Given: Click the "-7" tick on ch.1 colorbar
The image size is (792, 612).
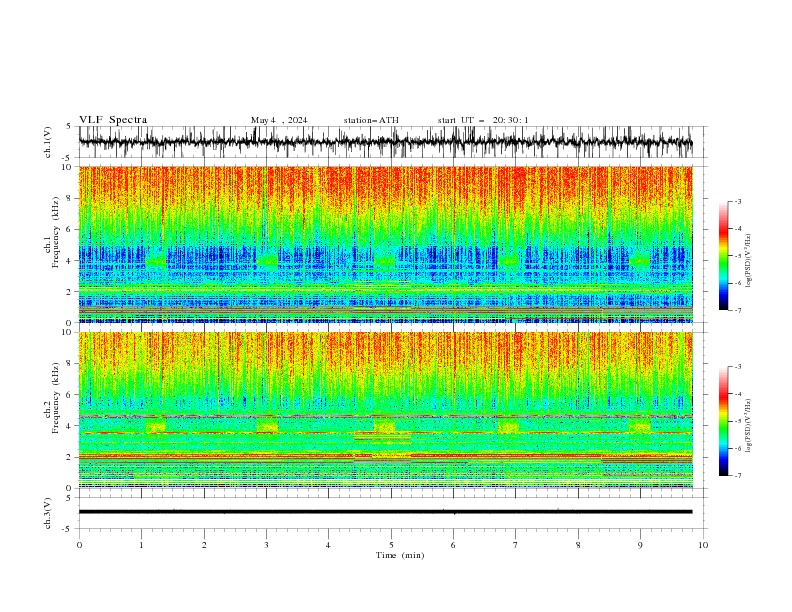Looking at the screenshot, I should (x=738, y=310).
